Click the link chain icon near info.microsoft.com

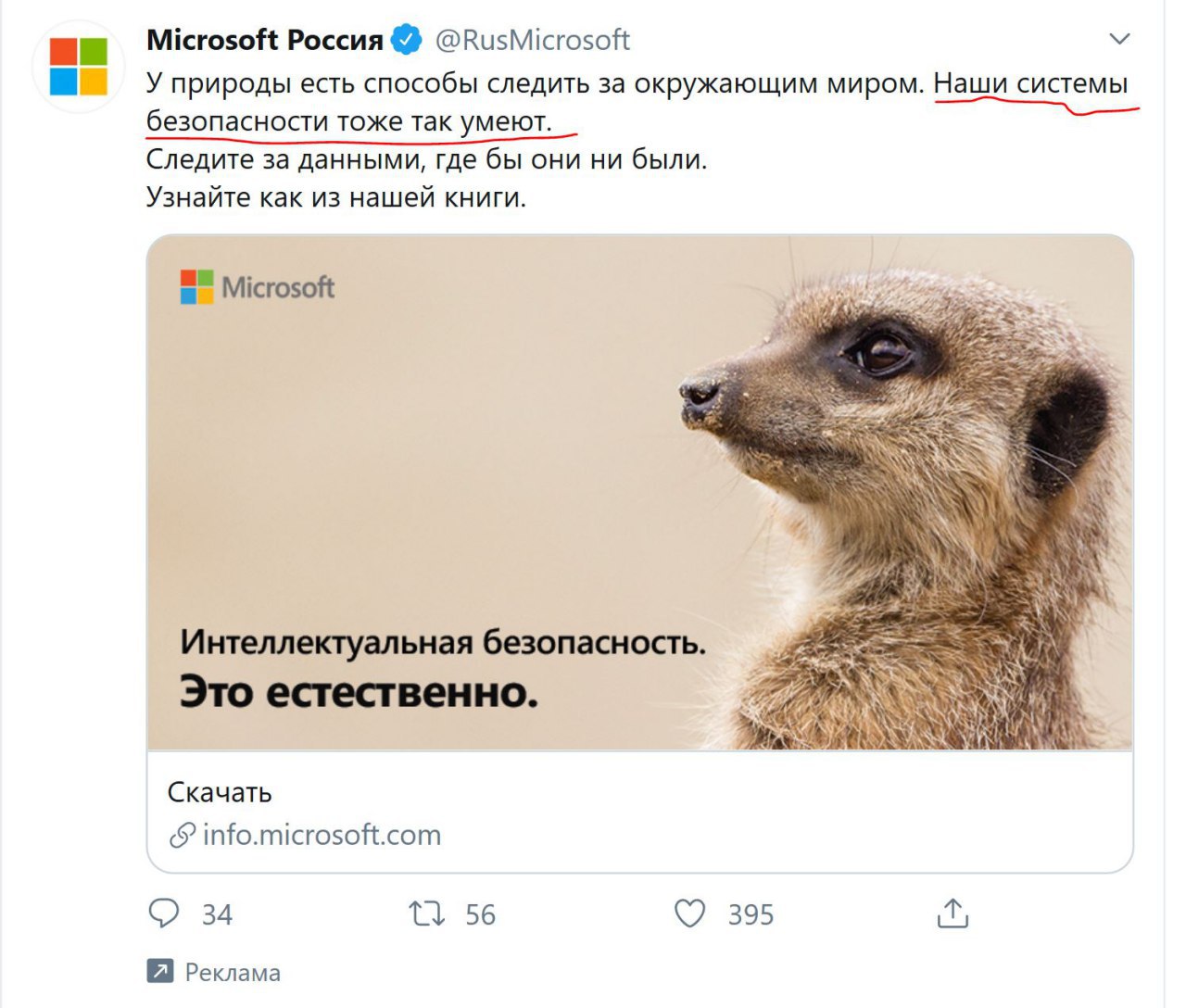[x=182, y=835]
